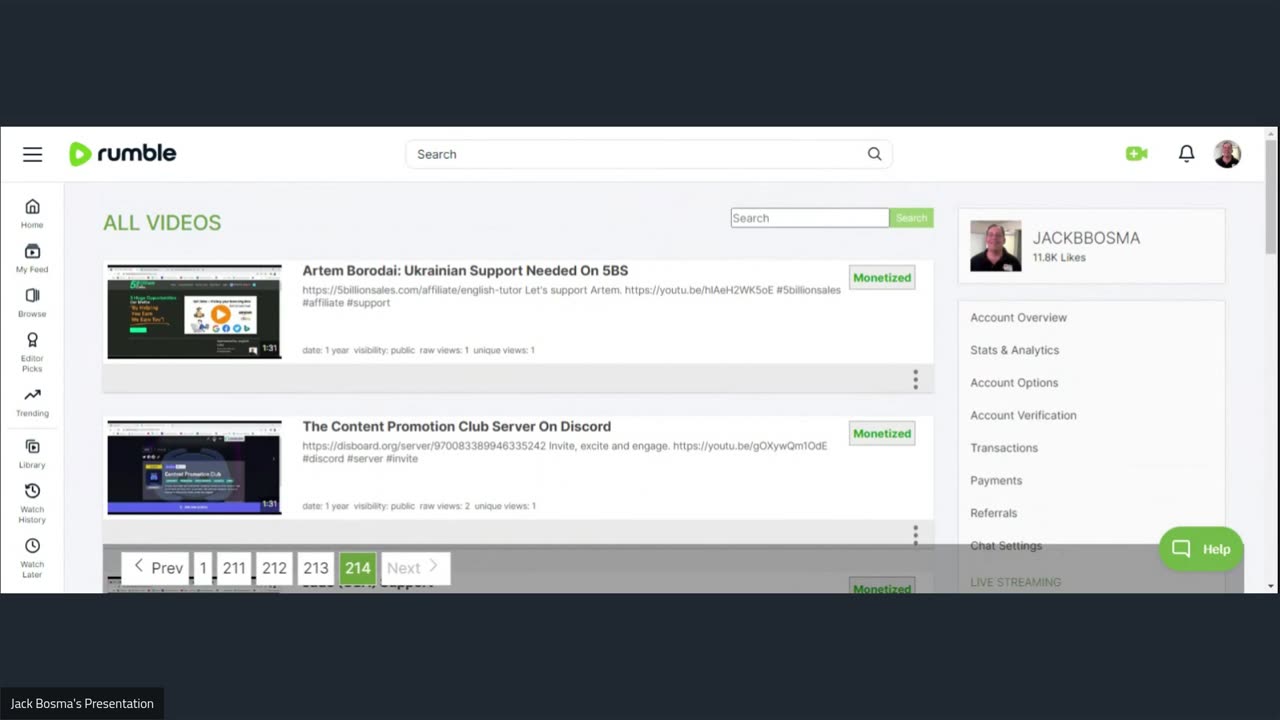Open Payments
The image size is (1280, 720).
click(996, 480)
